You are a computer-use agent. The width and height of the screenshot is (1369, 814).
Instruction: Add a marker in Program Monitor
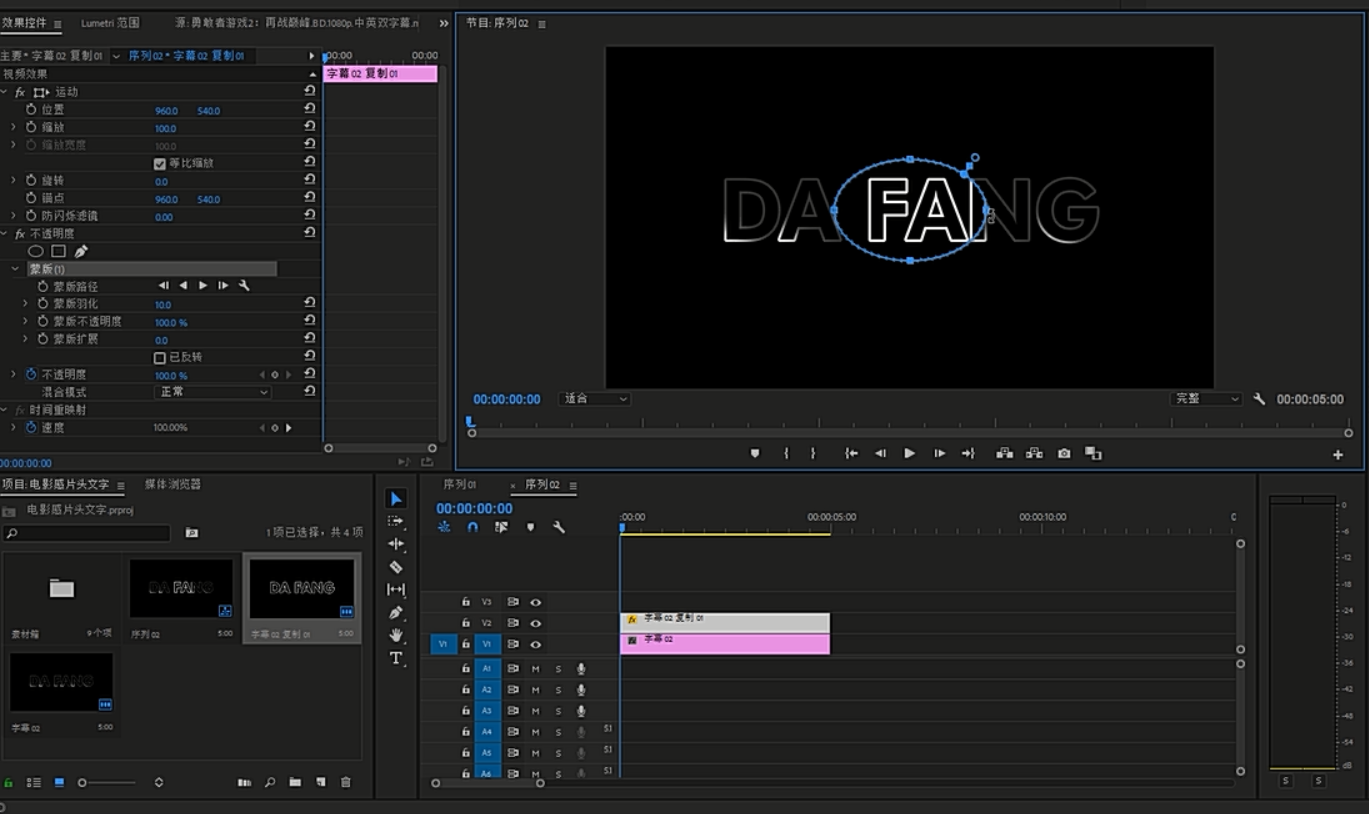755,454
